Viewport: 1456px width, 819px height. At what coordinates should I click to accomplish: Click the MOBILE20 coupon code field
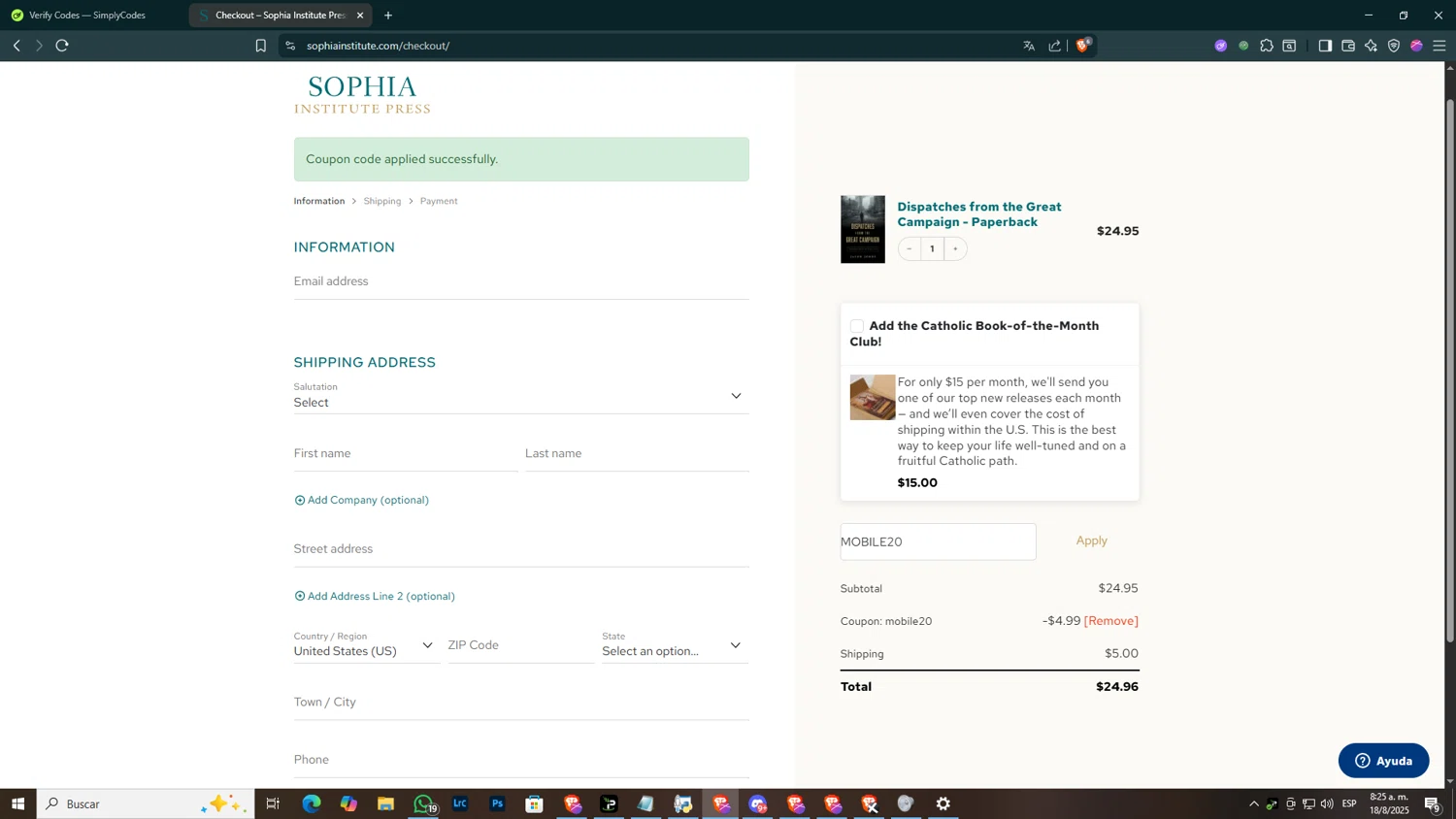tap(938, 541)
